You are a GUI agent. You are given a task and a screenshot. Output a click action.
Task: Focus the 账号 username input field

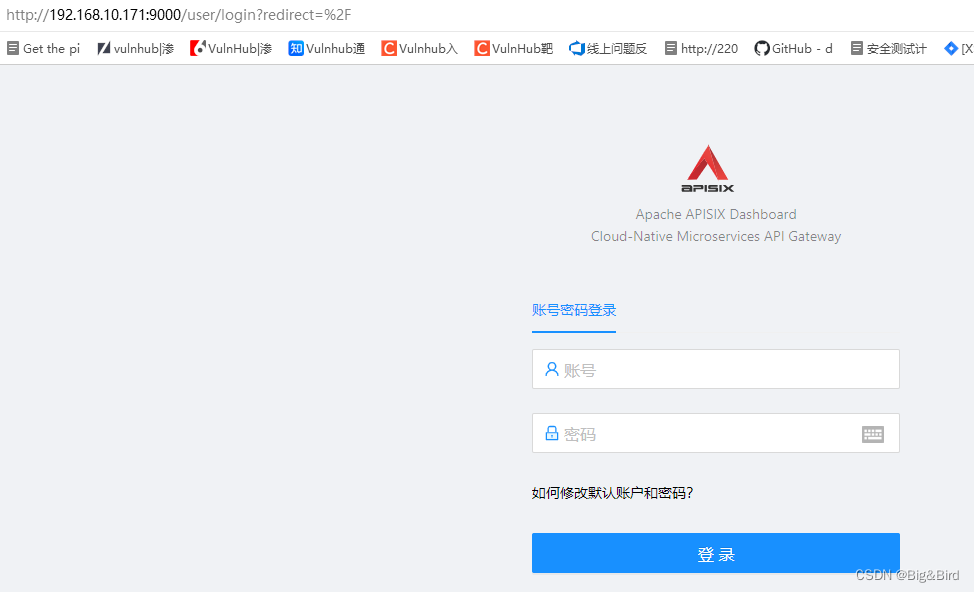(x=716, y=369)
